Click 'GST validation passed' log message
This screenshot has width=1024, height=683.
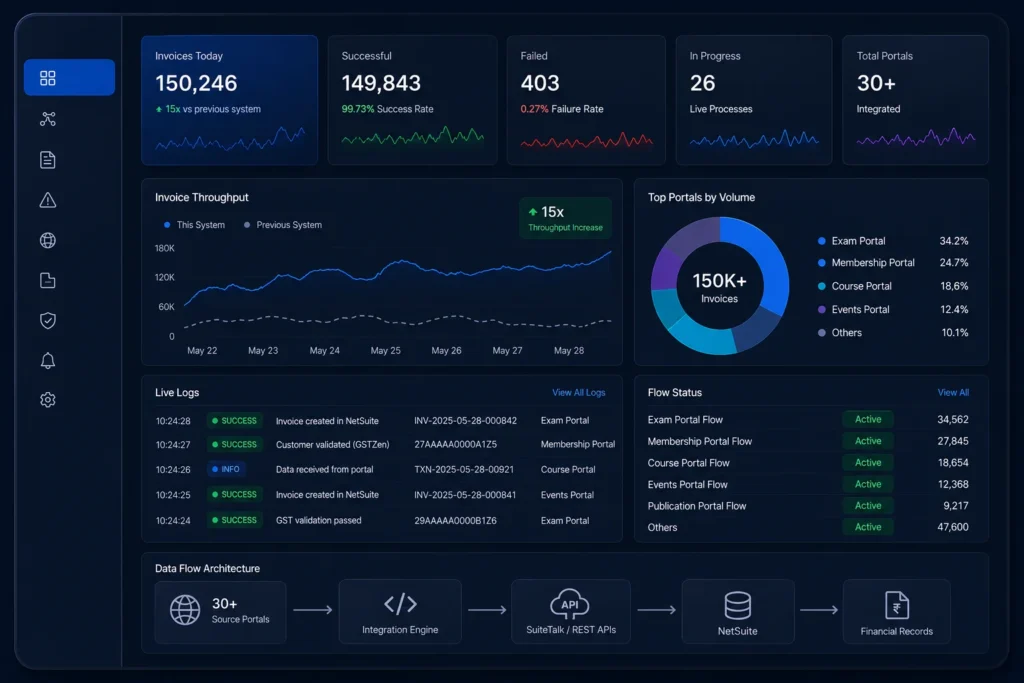[319, 520]
